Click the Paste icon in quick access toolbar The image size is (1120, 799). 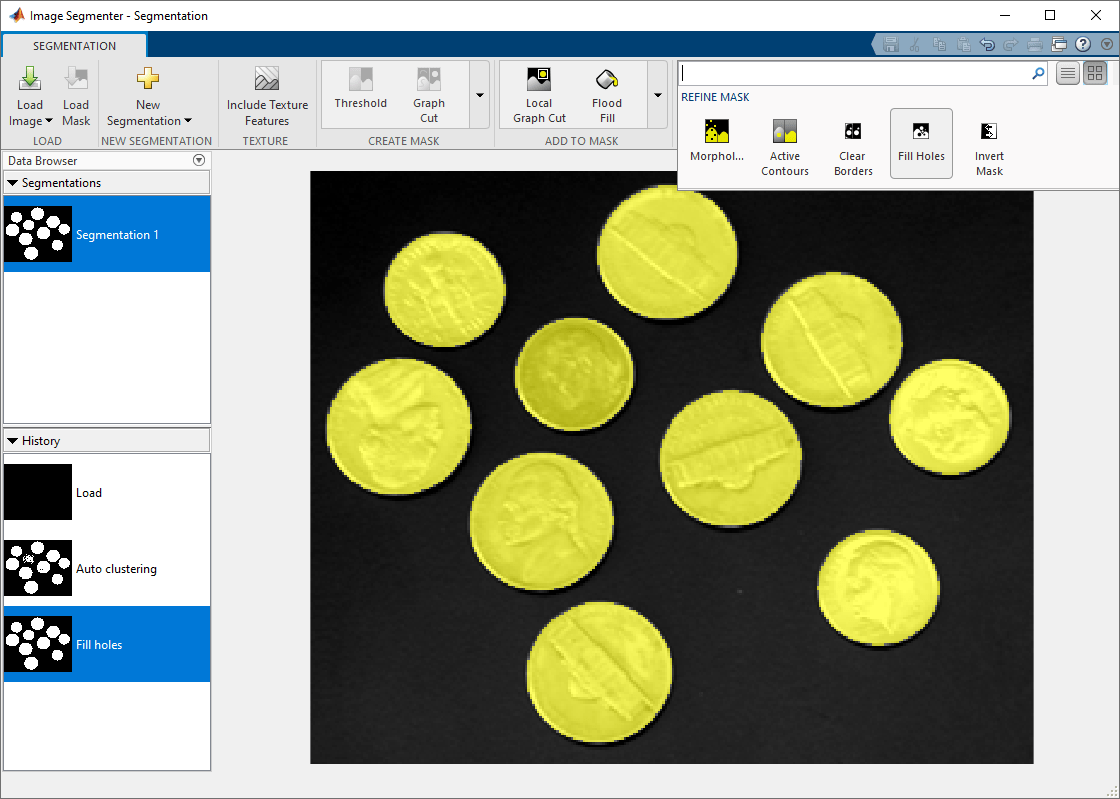[963, 44]
